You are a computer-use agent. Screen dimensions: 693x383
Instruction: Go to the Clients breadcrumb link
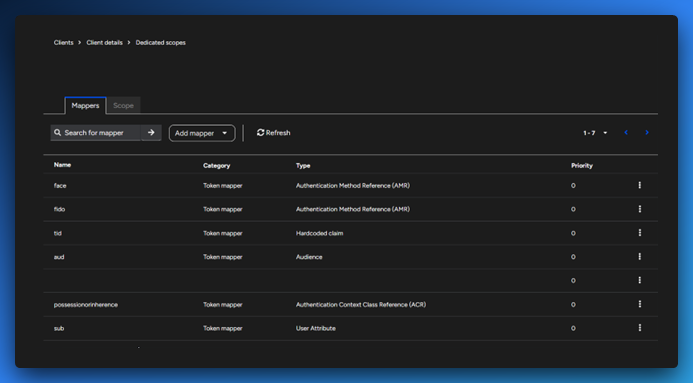[x=64, y=42]
